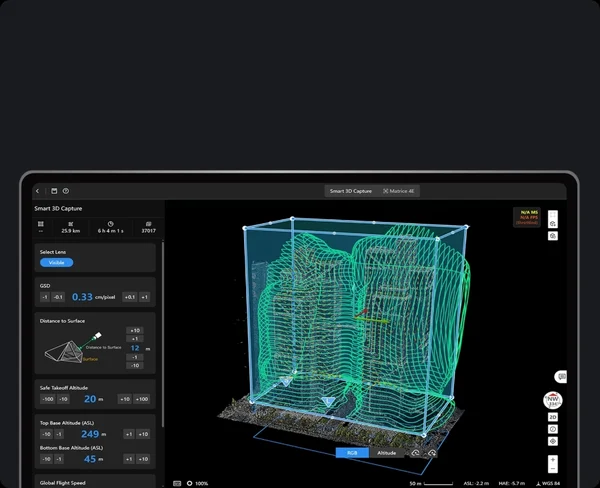600x488 pixels.
Task: Select the RGB display tab
Action: coord(352,453)
